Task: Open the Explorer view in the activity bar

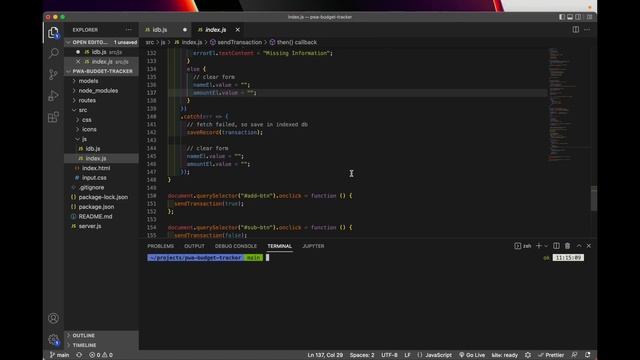Action: click(53, 33)
